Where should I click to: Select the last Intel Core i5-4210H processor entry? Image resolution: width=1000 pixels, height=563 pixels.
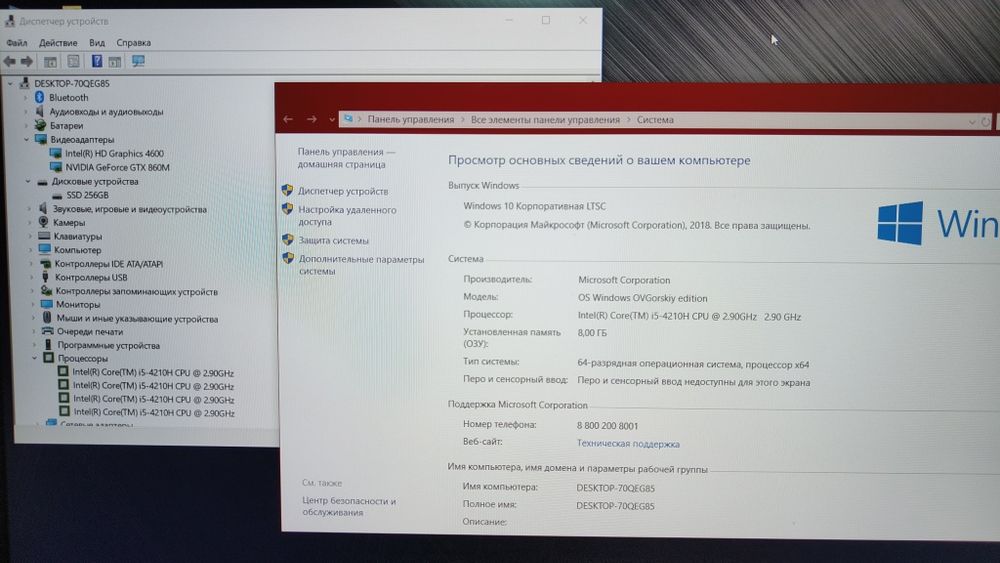click(154, 413)
